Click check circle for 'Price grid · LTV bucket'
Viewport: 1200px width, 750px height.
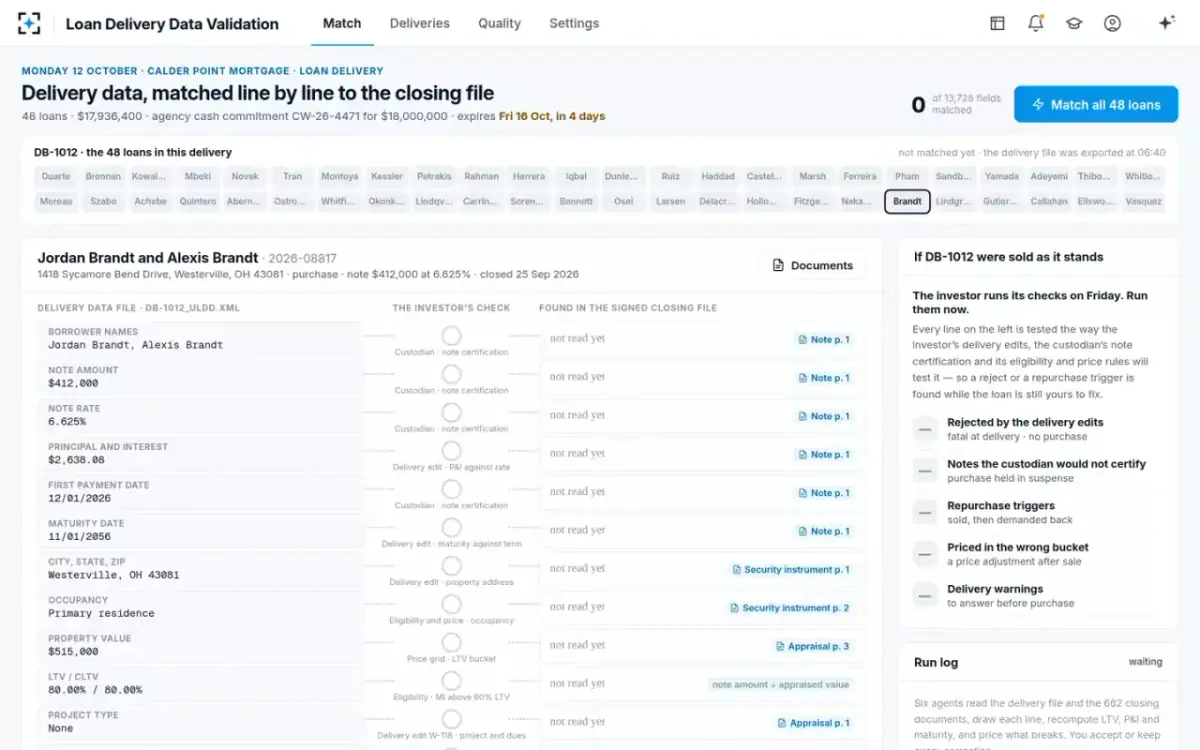click(x=452, y=643)
